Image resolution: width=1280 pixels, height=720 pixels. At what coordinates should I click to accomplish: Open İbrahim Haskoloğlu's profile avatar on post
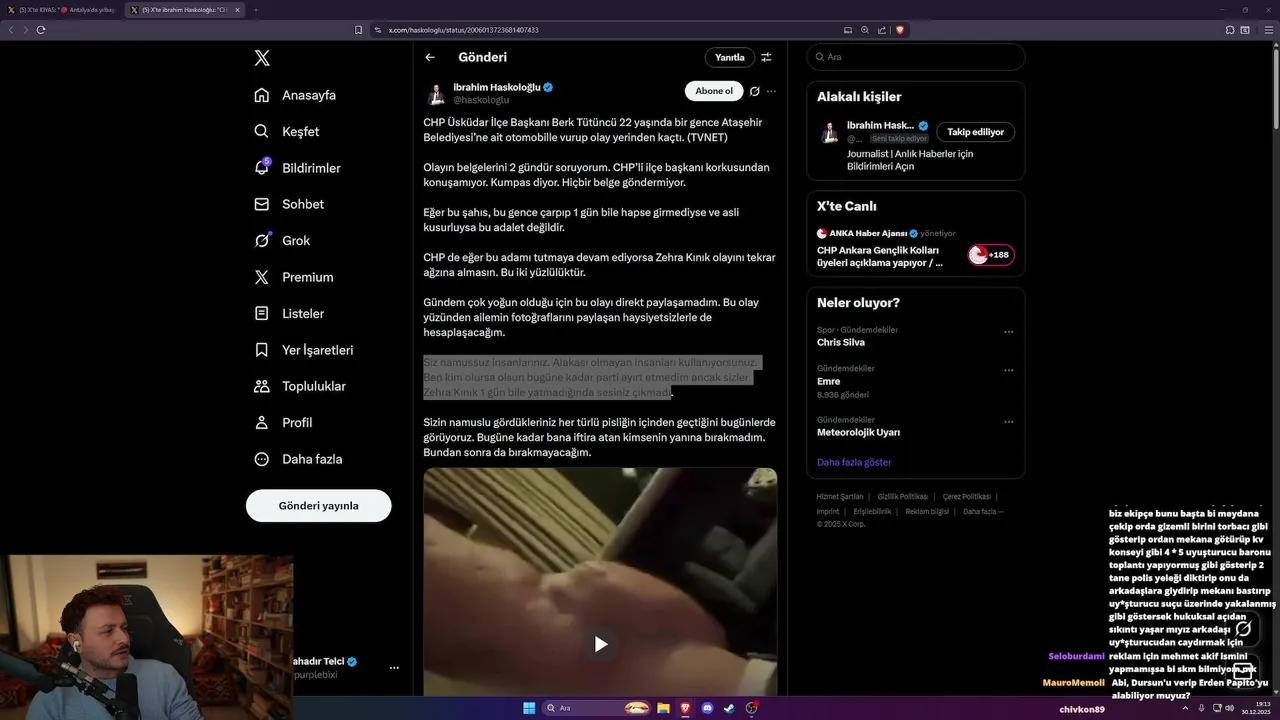pos(436,94)
